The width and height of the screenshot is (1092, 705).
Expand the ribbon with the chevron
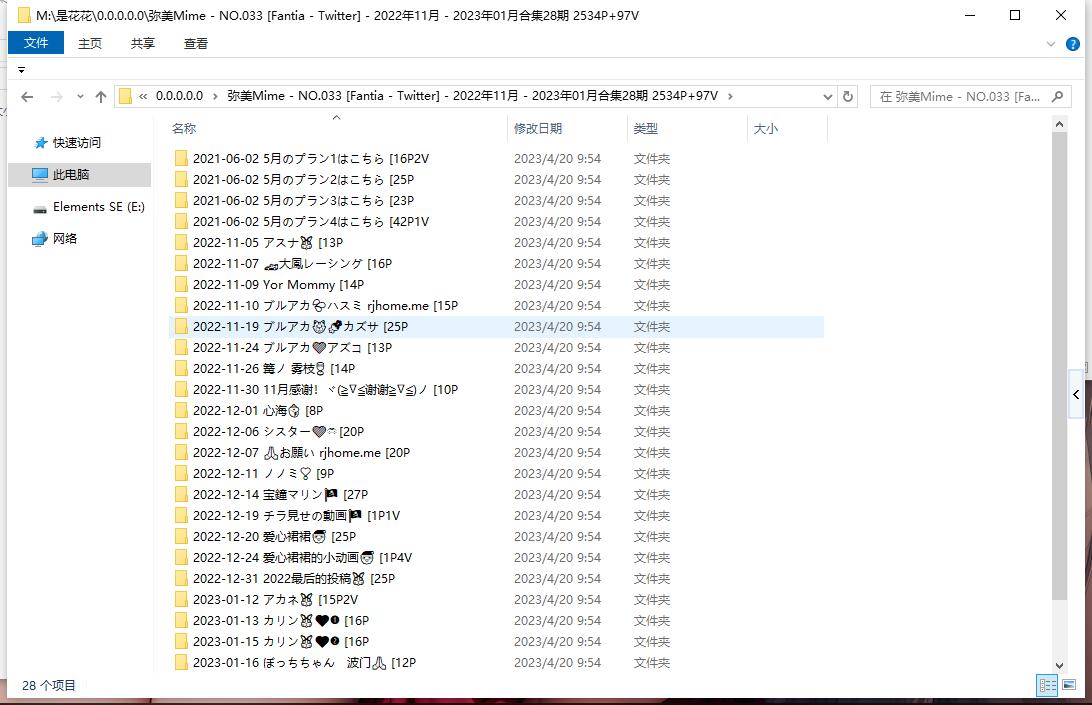pyautogui.click(x=1049, y=43)
